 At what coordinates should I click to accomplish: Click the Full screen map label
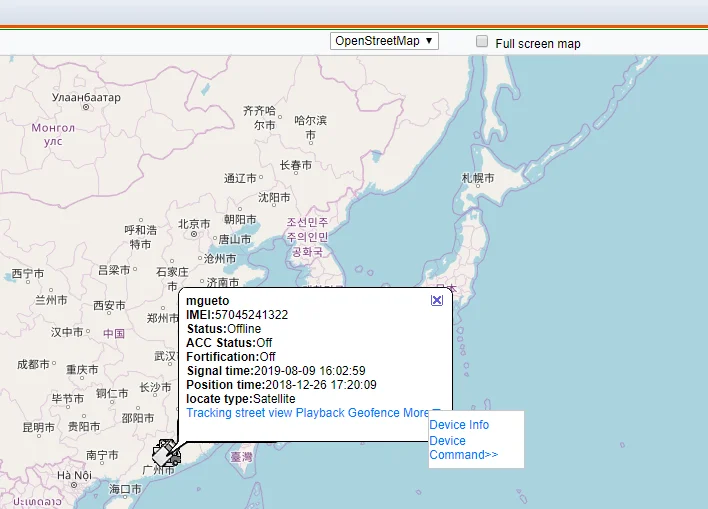tap(537, 44)
